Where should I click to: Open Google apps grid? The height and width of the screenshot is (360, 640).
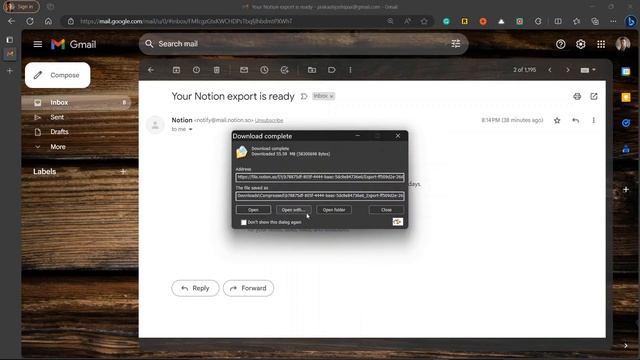(x=601, y=44)
